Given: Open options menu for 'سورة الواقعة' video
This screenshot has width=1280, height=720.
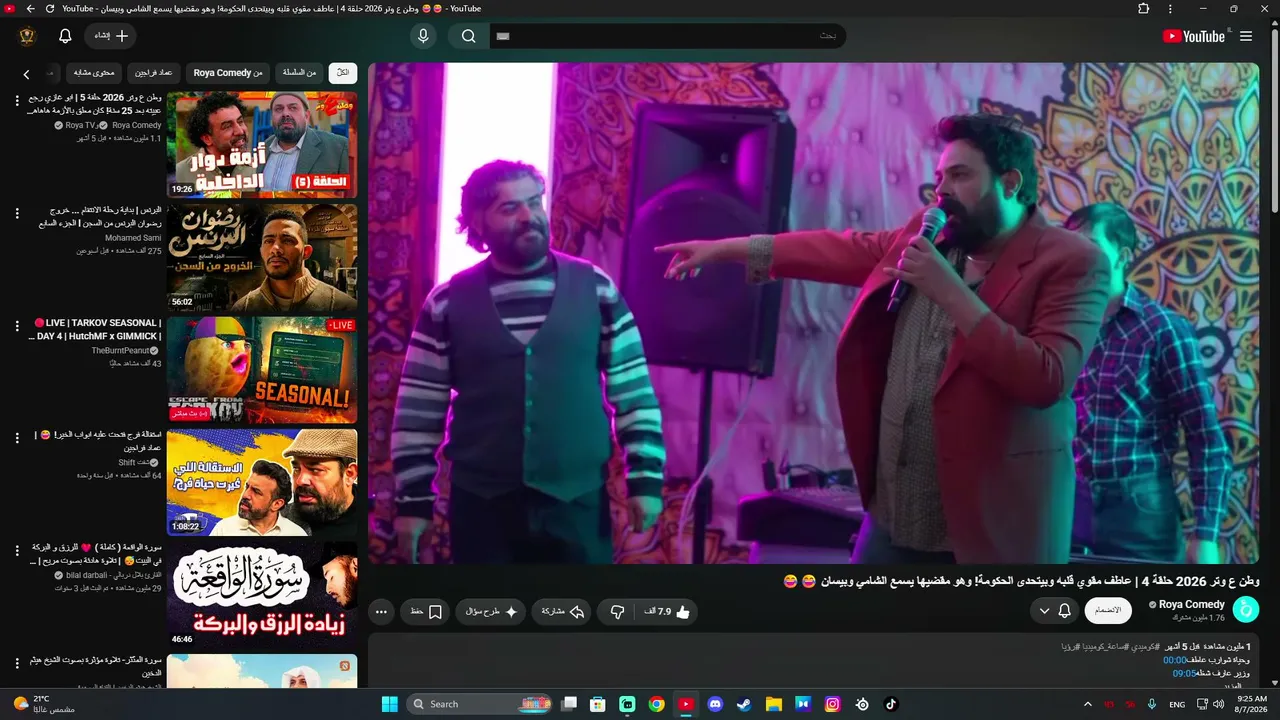Looking at the screenshot, I should 17,551.
